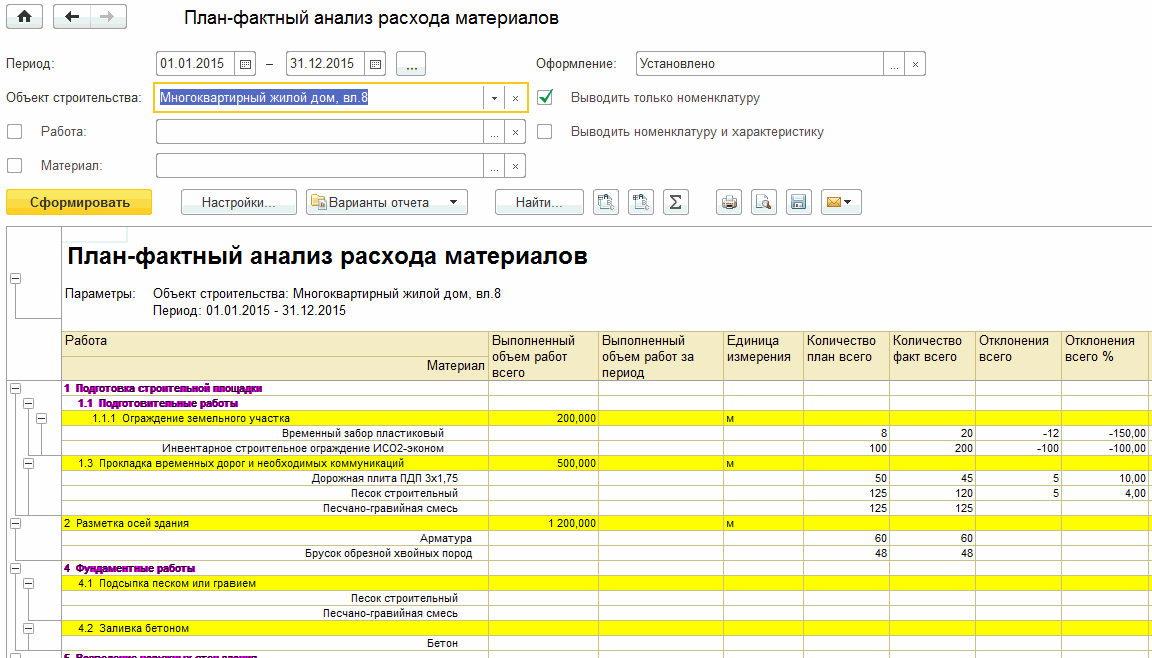
Task: Open the email send dropdown
Action: [x=841, y=202]
